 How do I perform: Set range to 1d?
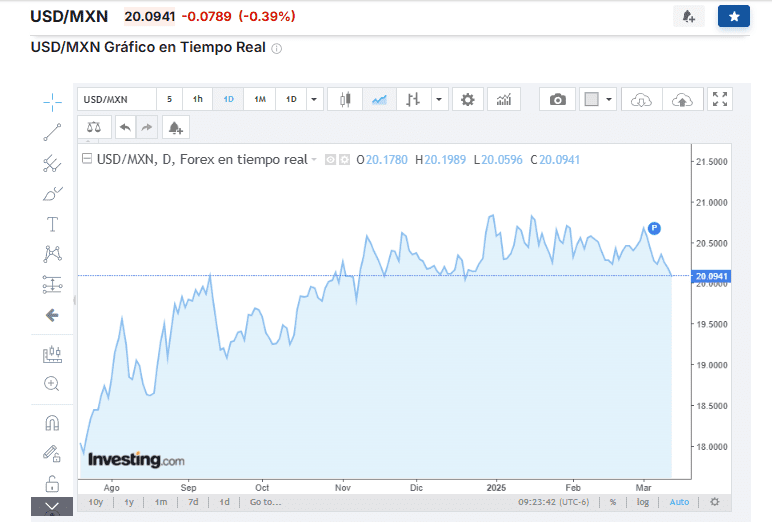tap(225, 502)
